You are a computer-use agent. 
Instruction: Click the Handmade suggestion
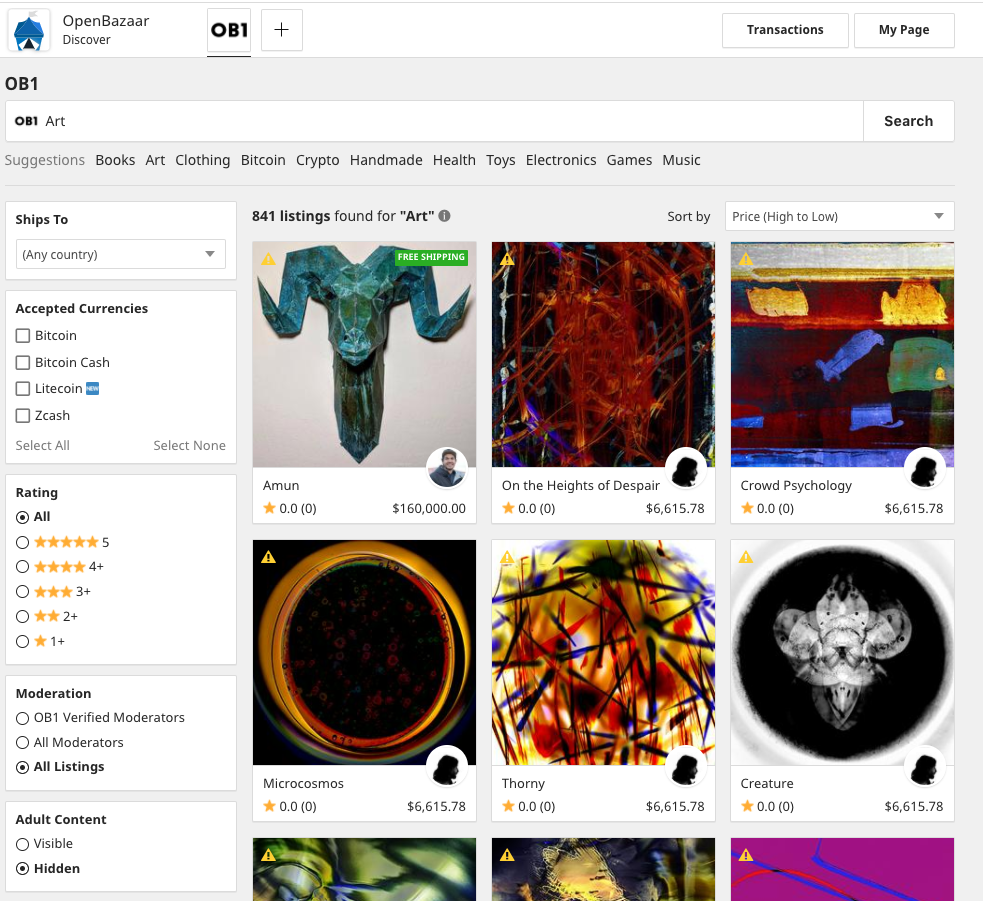pos(386,161)
